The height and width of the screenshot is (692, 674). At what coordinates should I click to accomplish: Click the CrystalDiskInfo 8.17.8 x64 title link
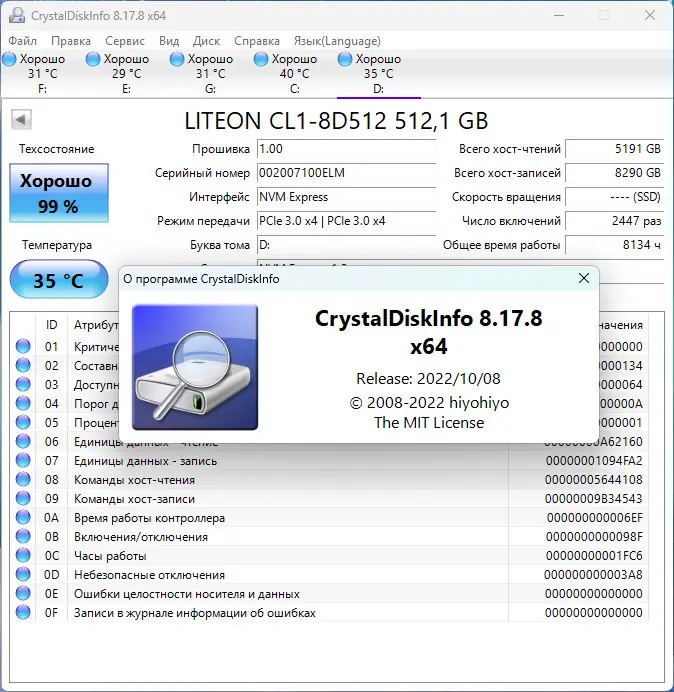(x=429, y=332)
